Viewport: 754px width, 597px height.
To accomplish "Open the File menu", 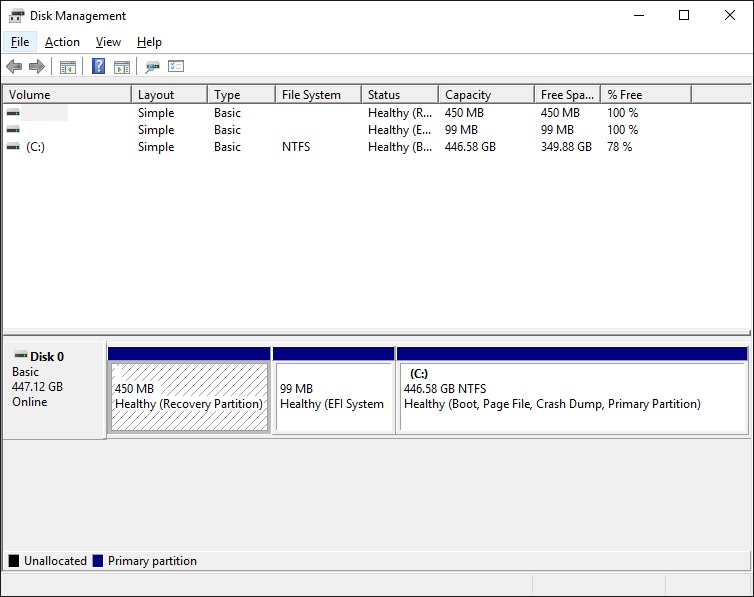I will coord(20,42).
